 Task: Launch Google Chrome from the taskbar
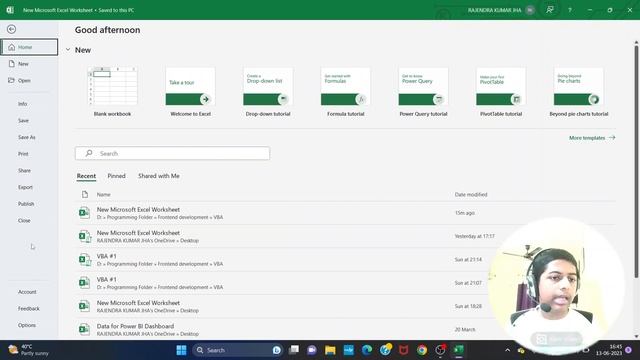tap(422, 350)
